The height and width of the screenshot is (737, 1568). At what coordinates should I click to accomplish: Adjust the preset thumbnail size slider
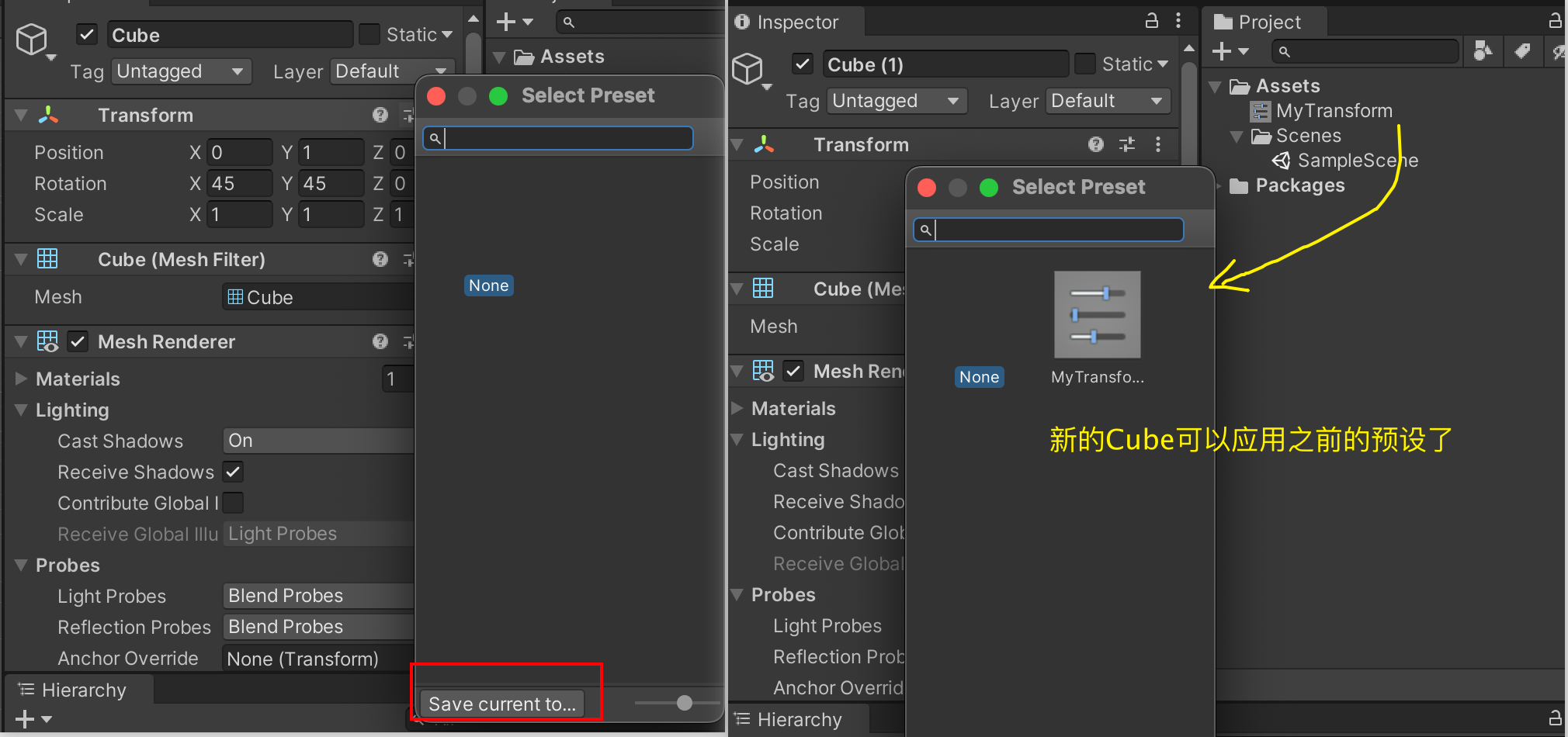[x=684, y=703]
